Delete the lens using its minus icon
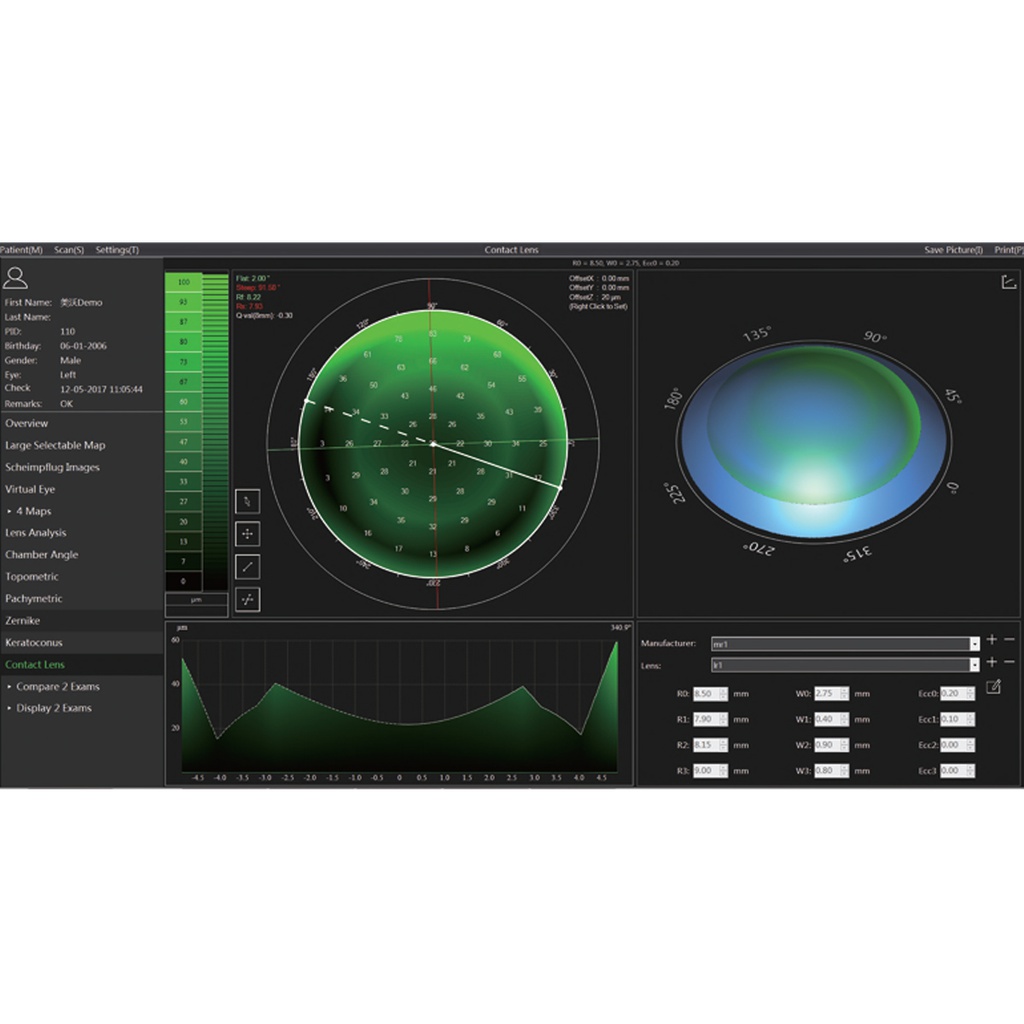The height and width of the screenshot is (1024, 1024). (1009, 662)
